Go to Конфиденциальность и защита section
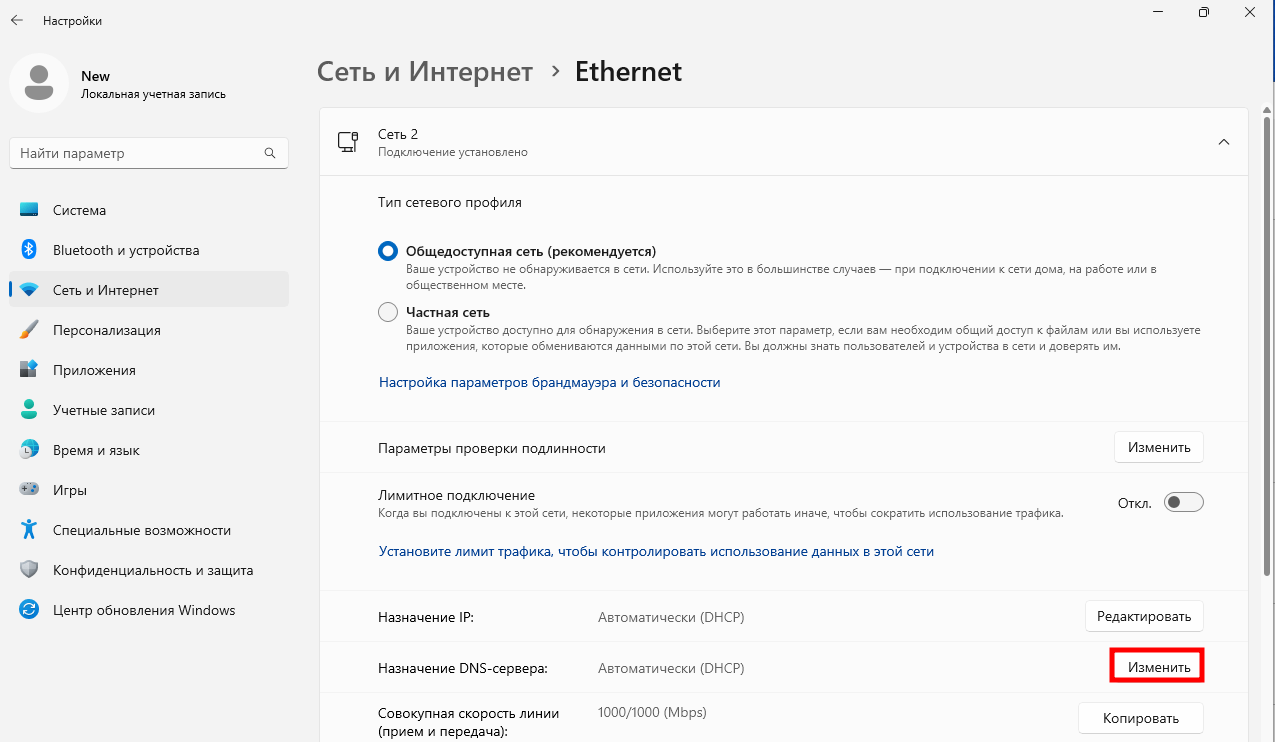Image resolution: width=1275 pixels, height=742 pixels. click(x=152, y=570)
